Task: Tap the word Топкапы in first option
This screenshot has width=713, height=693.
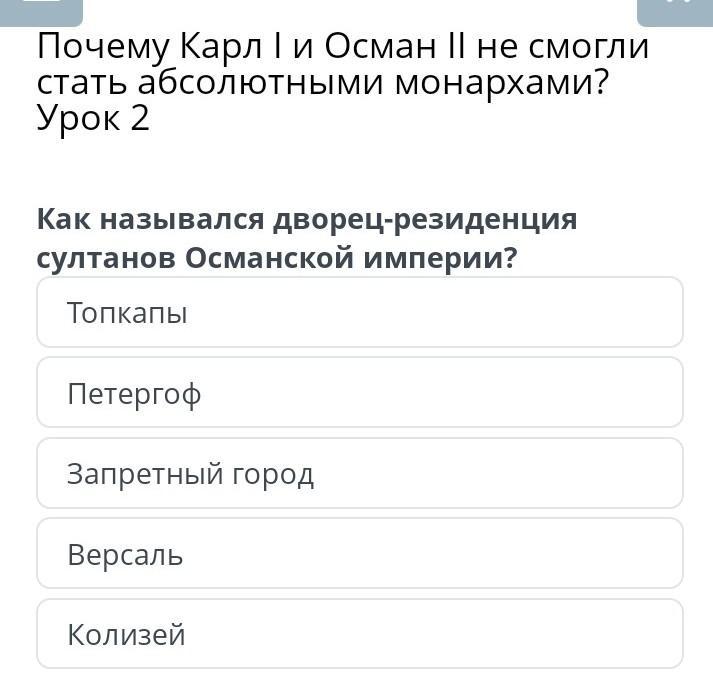Action: [x=127, y=313]
